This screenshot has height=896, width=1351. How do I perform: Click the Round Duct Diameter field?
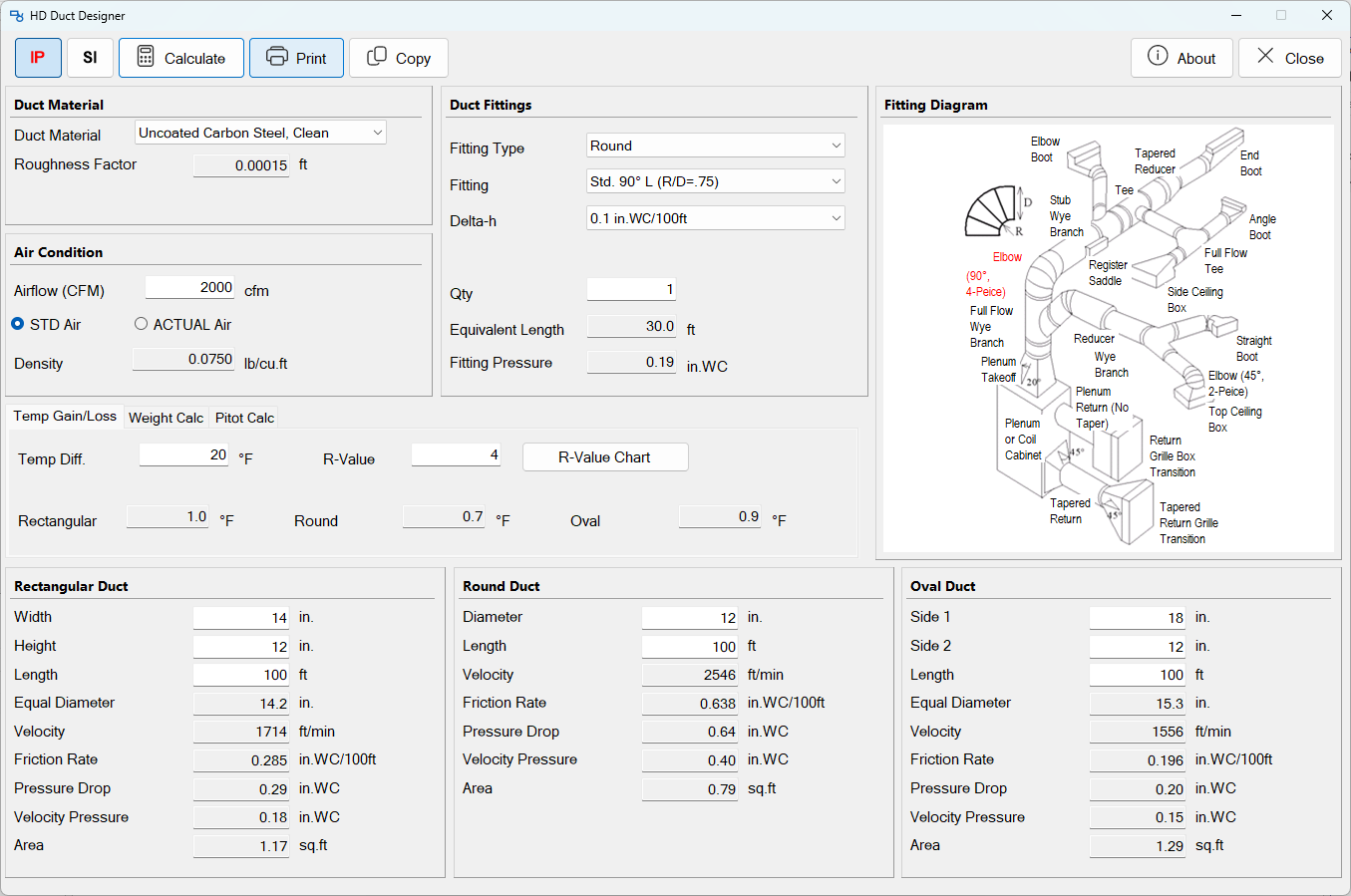tap(690, 618)
